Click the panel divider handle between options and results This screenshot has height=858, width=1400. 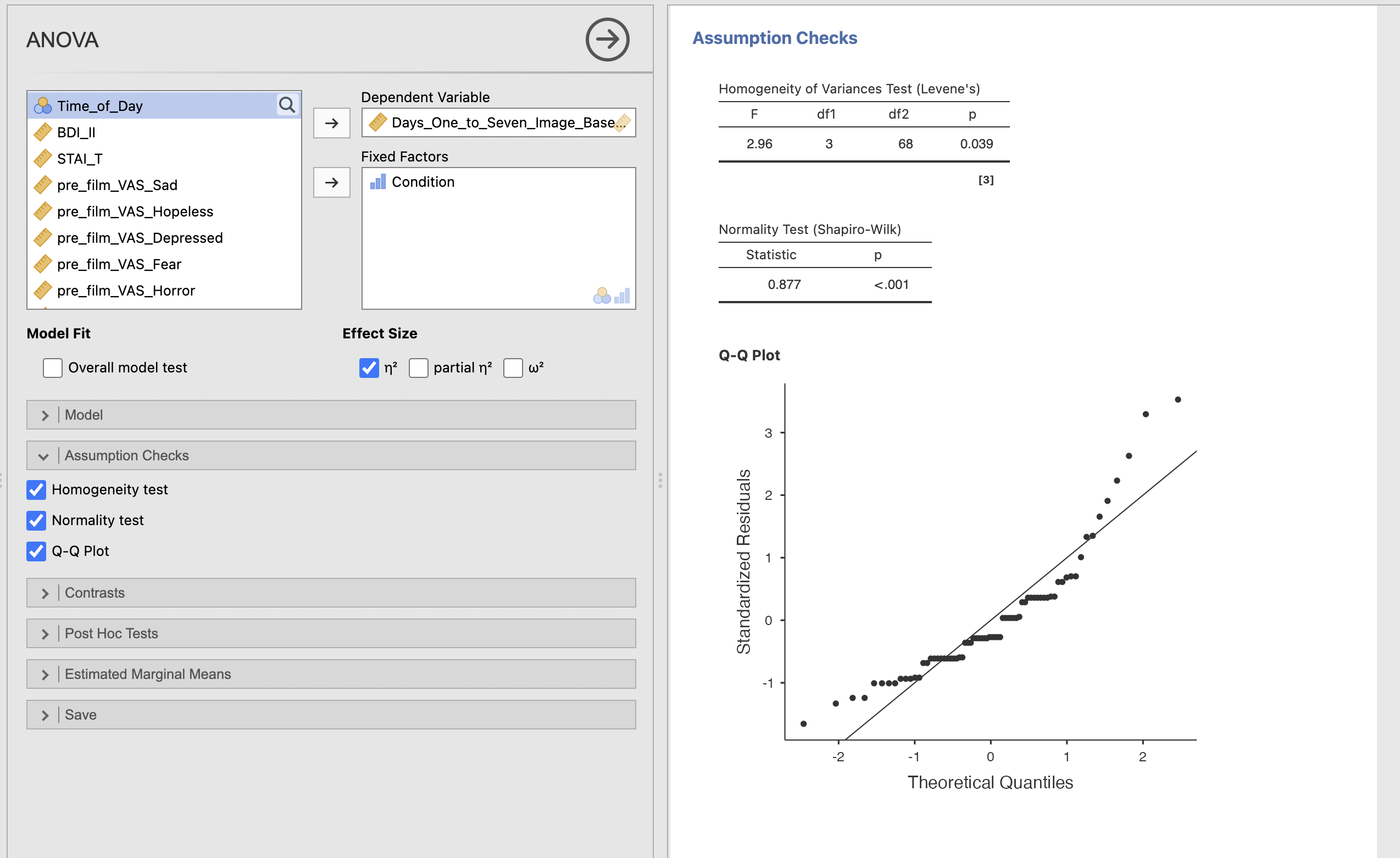click(660, 481)
